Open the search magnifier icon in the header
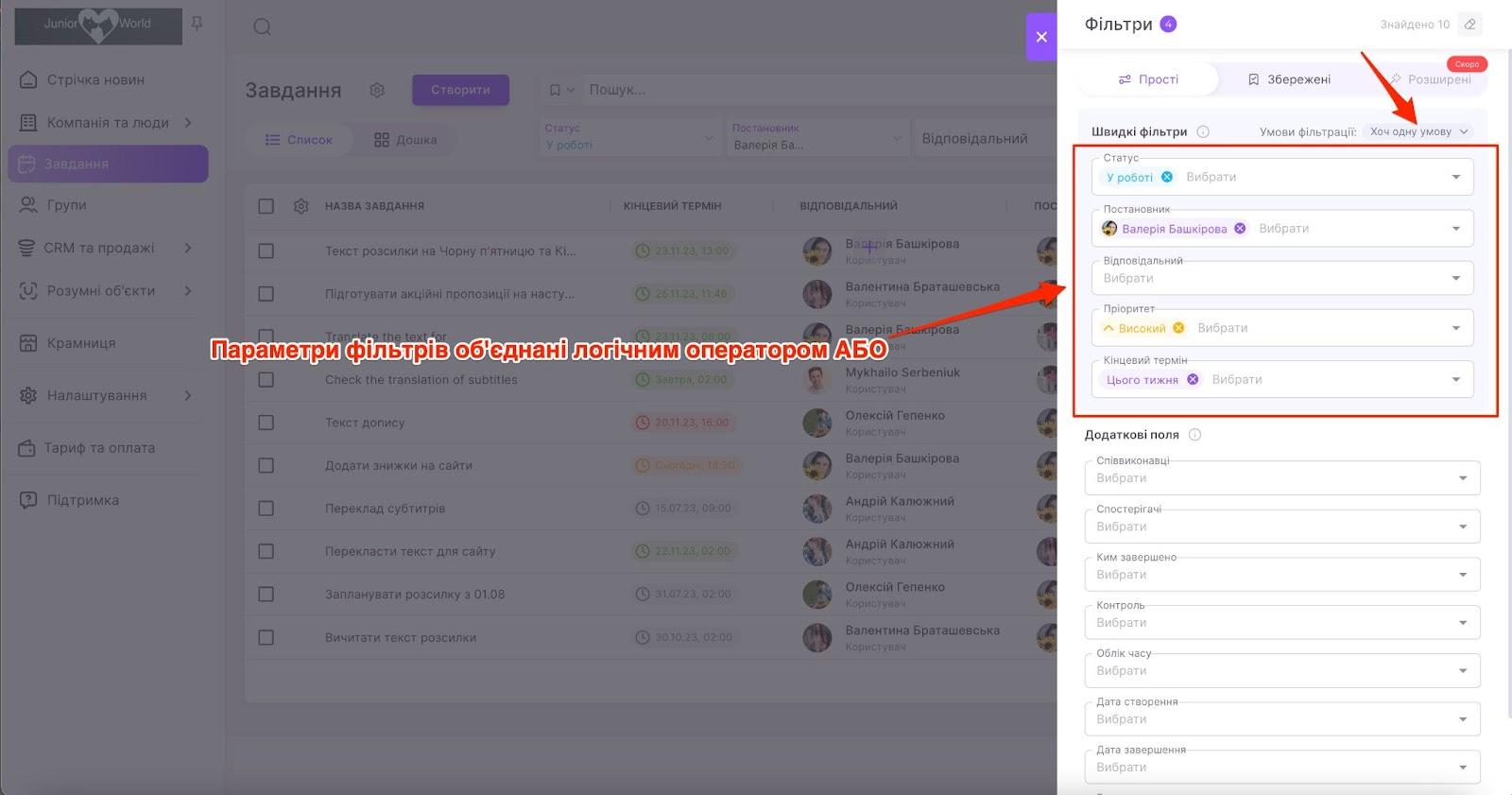The image size is (1512, 795). 263,26
